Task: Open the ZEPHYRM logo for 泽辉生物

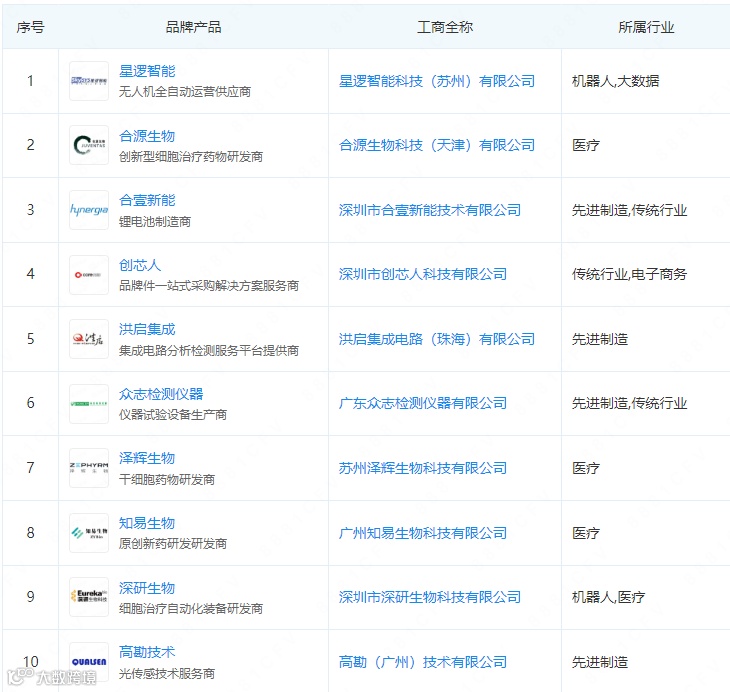Action: (89, 468)
